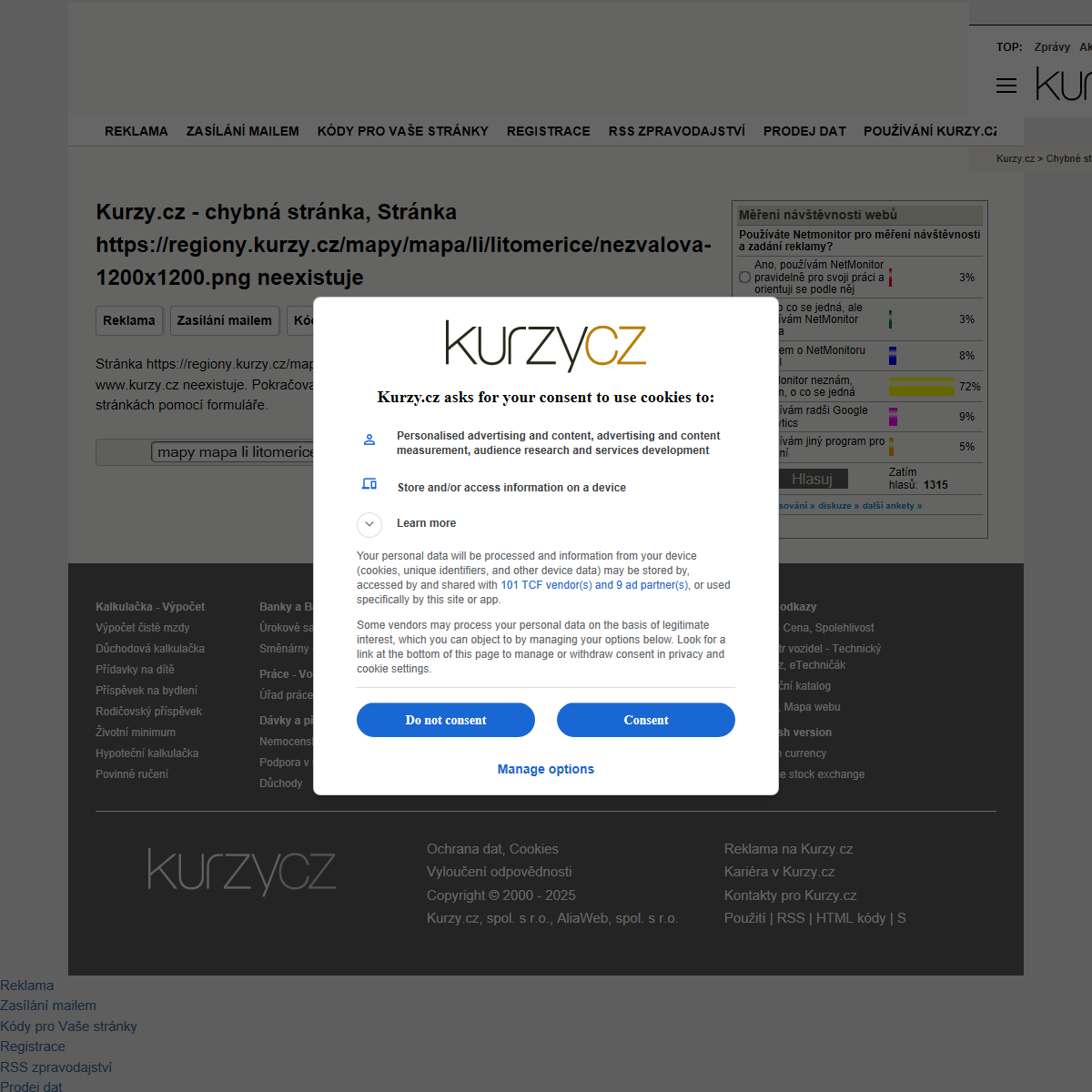Click the yellow 72% poll result bar

tap(922, 387)
